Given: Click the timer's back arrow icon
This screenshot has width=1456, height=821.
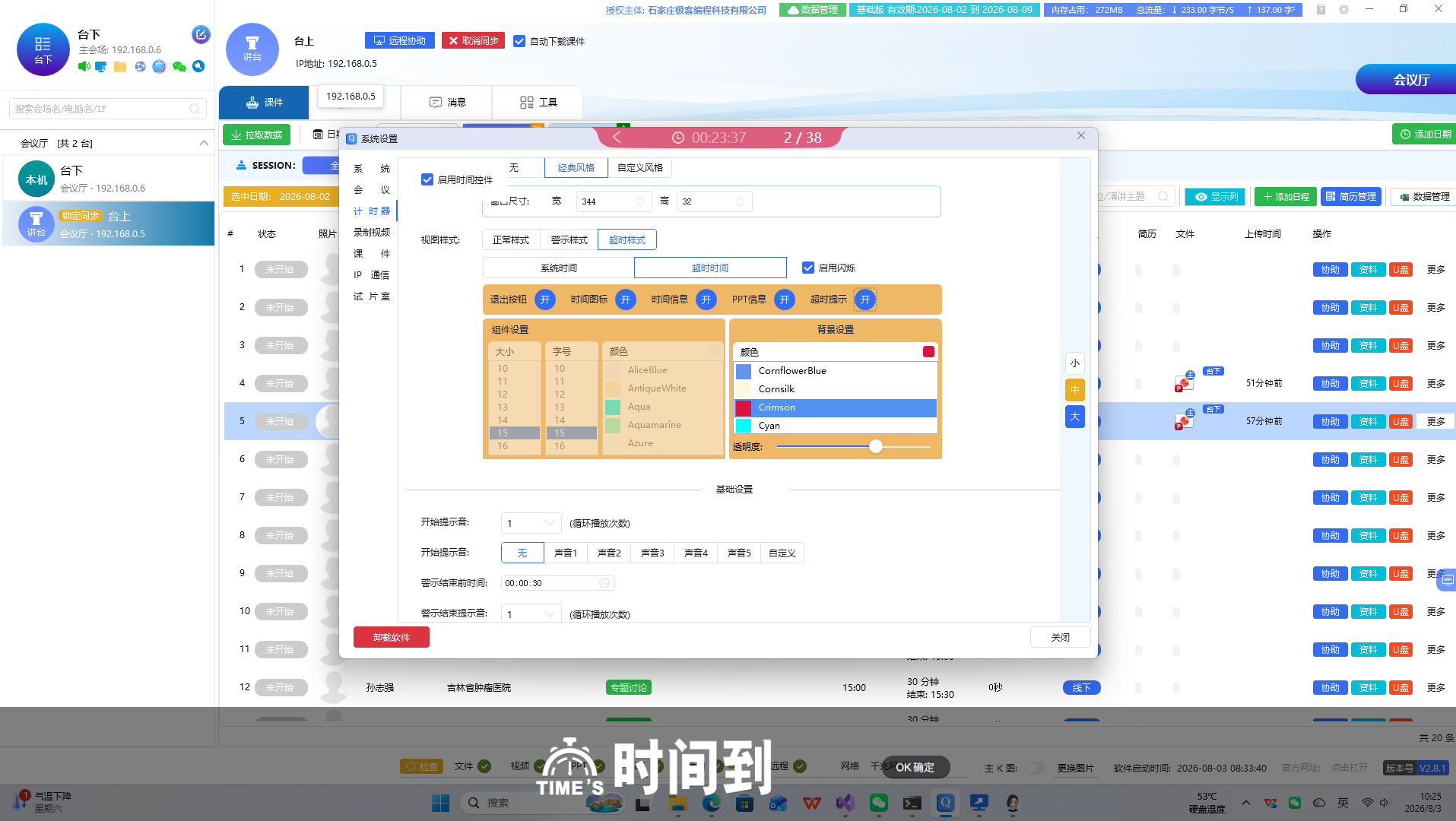Looking at the screenshot, I should (617, 138).
